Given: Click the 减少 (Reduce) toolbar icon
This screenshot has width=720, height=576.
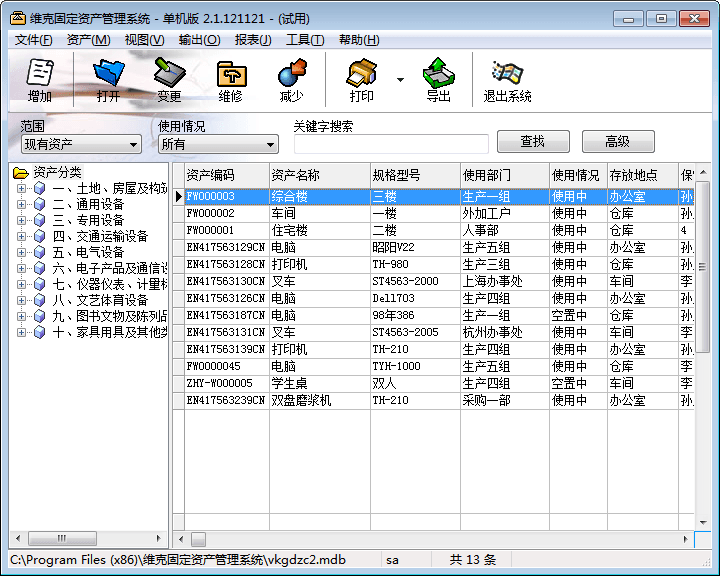Looking at the screenshot, I should 291,80.
